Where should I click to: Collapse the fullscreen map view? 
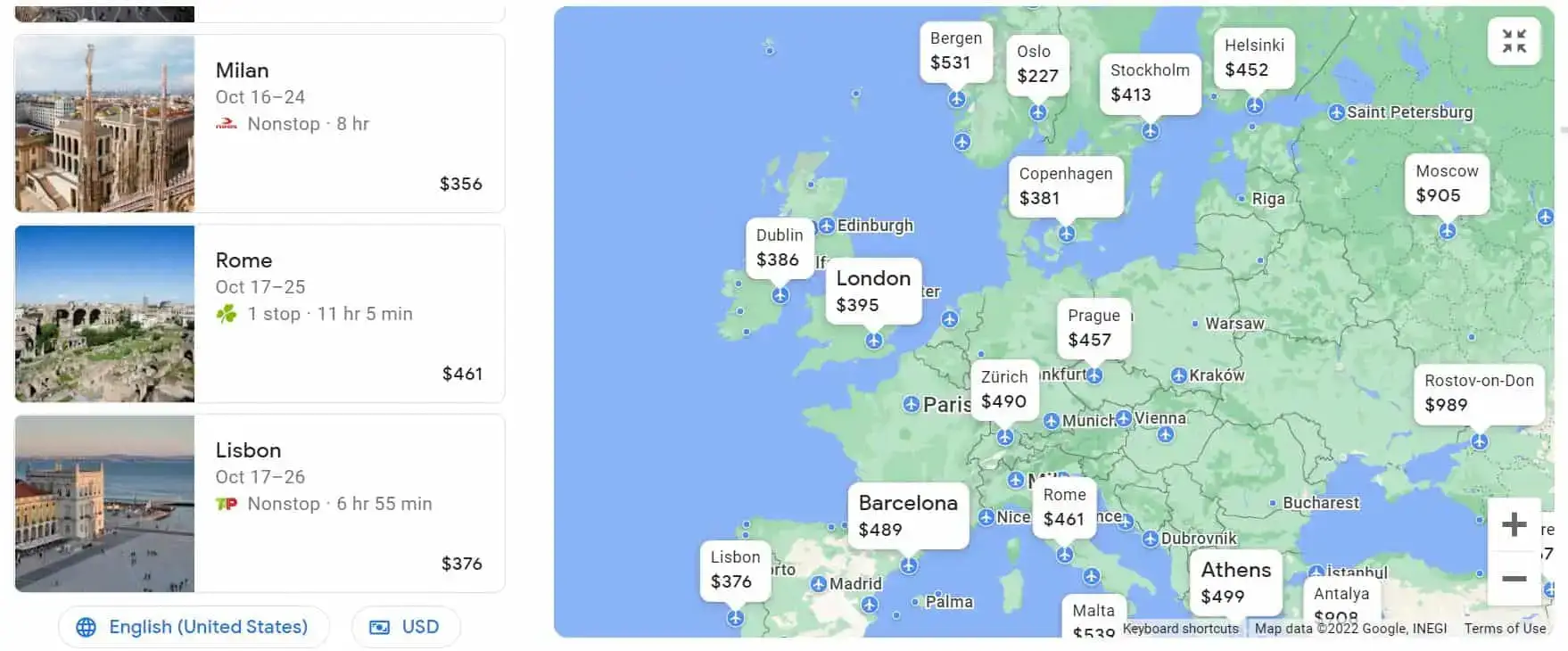[x=1514, y=41]
